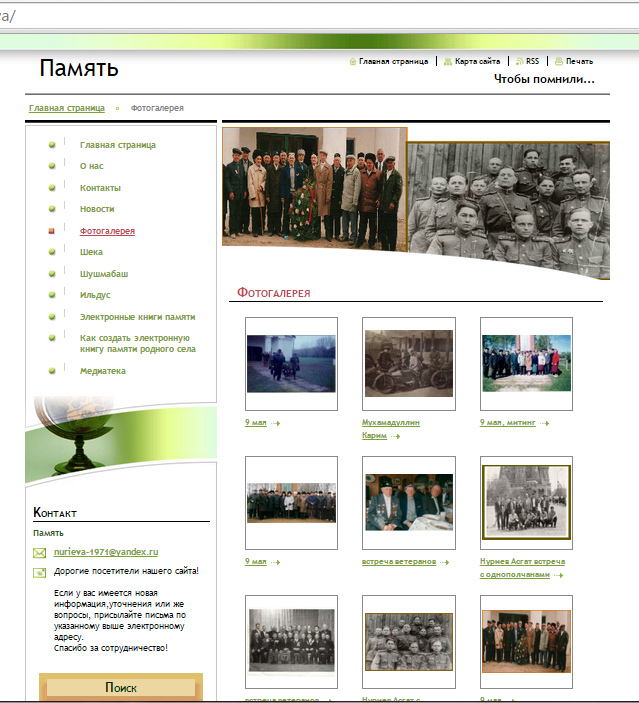Click the home icon beside Главная страница
The width and height of the screenshot is (639, 703).
coord(353,62)
